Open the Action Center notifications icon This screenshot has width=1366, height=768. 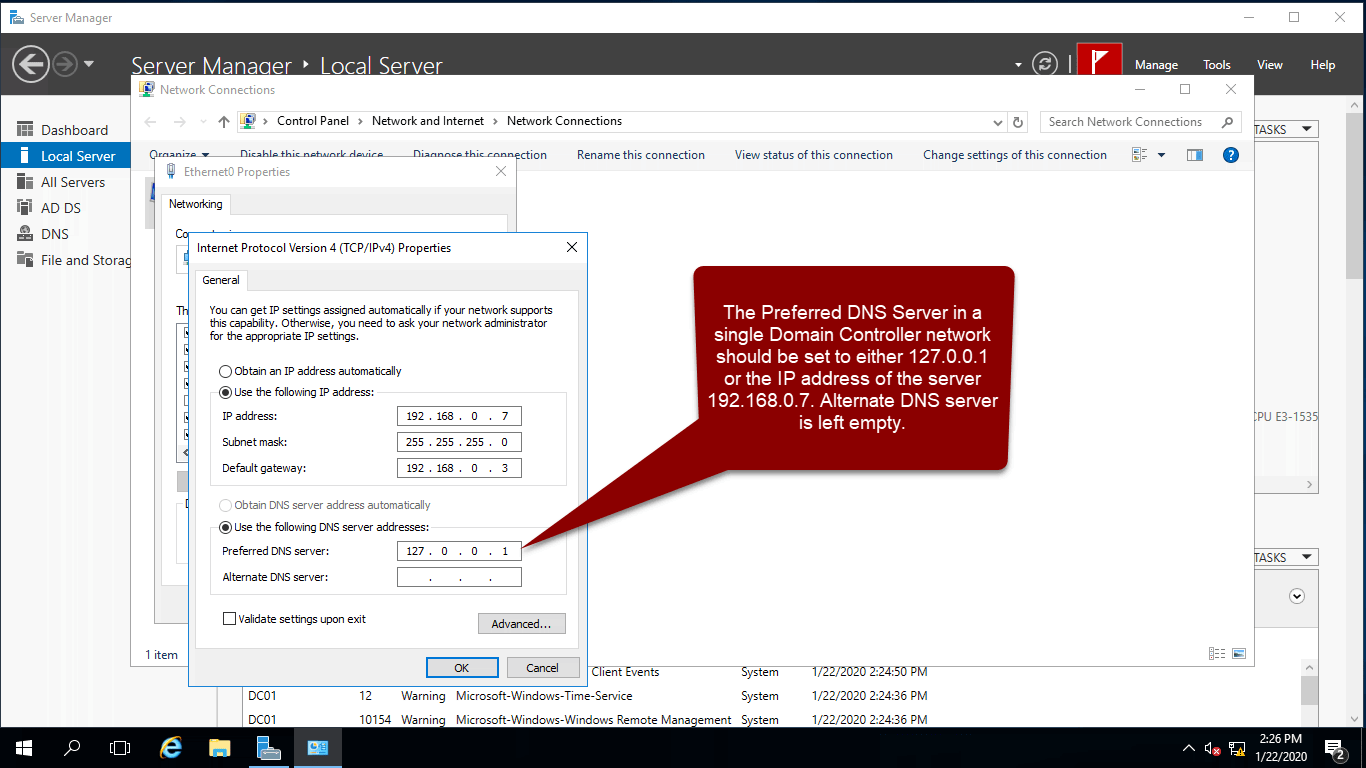point(1334,748)
